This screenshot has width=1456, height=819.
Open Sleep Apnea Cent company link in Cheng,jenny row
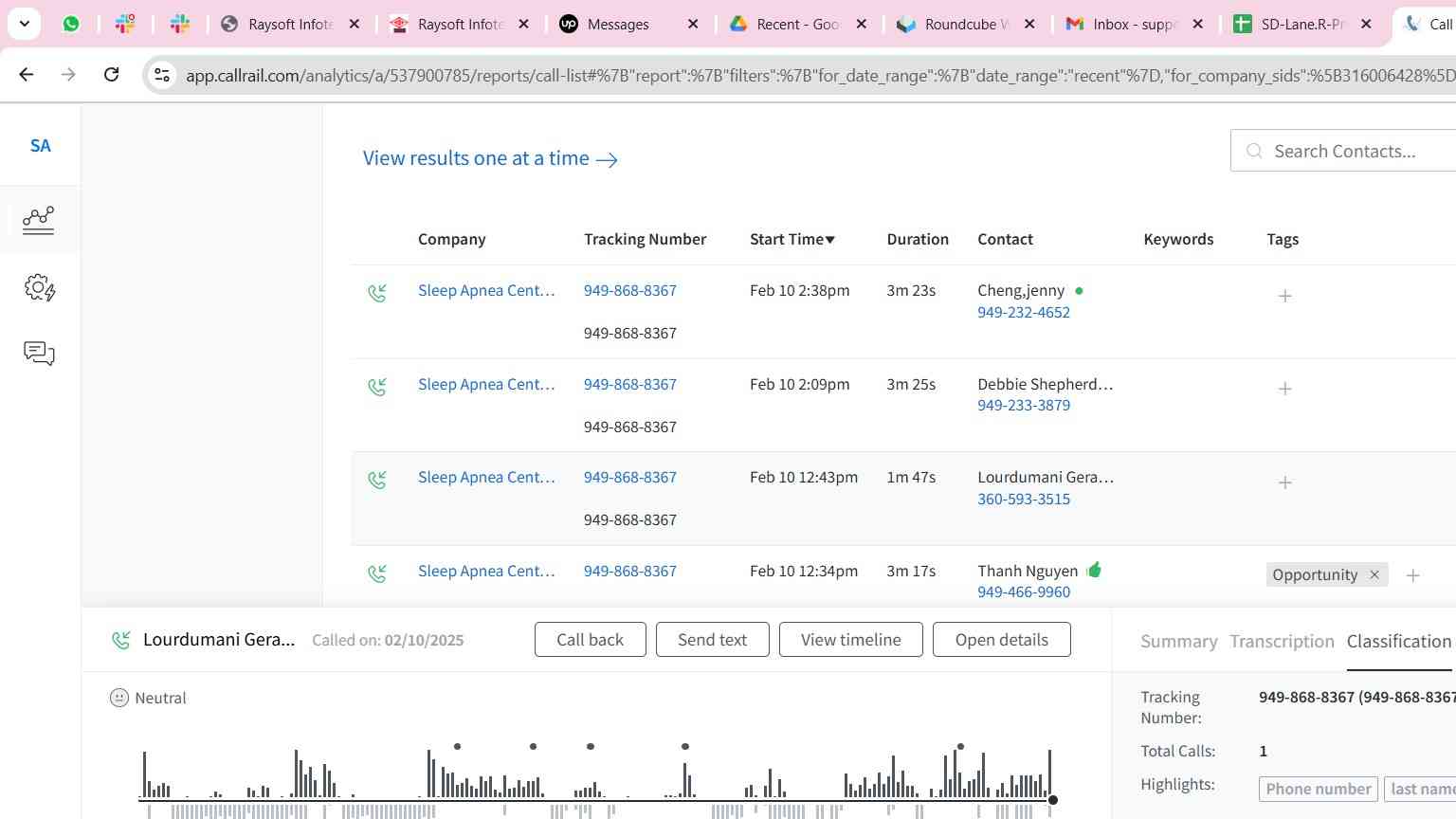click(x=486, y=290)
